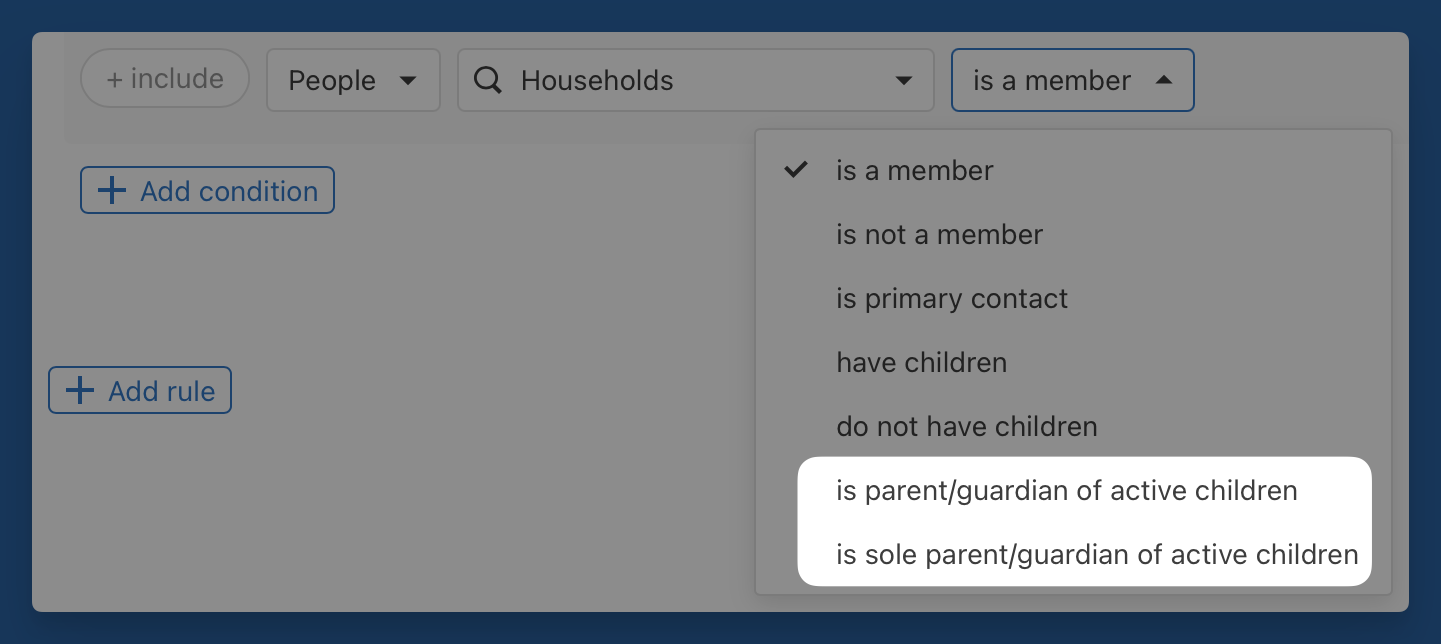
Task: Open the Households search dropdown
Action: [x=695, y=81]
